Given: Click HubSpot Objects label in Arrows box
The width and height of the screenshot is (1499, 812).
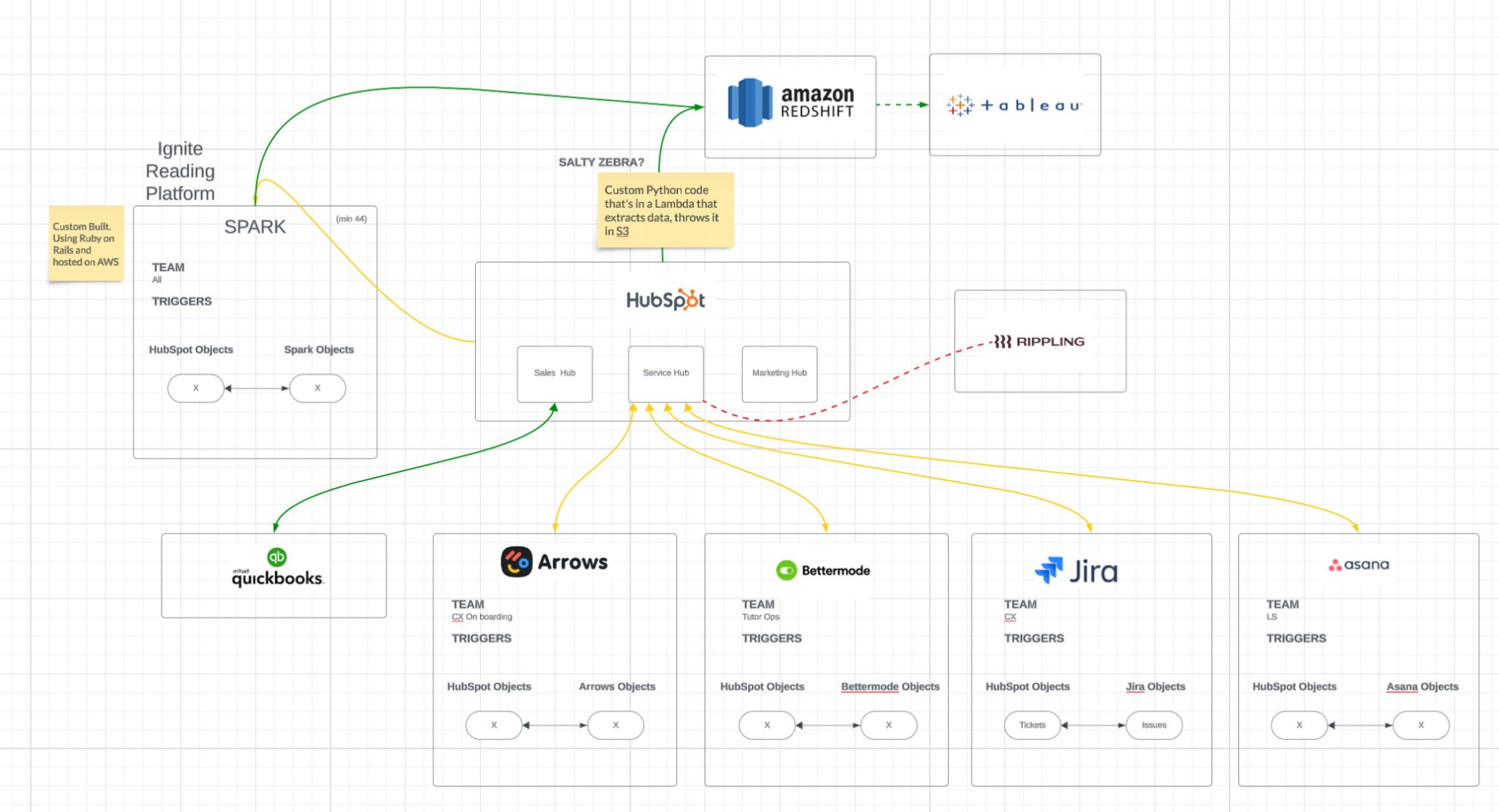Looking at the screenshot, I should point(489,686).
